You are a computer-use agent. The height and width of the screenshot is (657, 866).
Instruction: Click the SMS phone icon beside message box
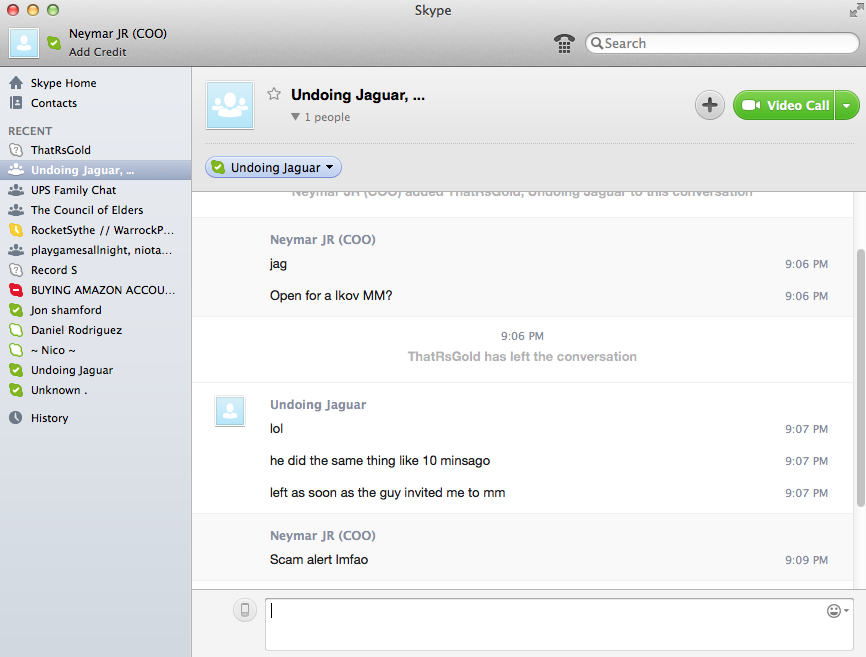click(x=245, y=610)
